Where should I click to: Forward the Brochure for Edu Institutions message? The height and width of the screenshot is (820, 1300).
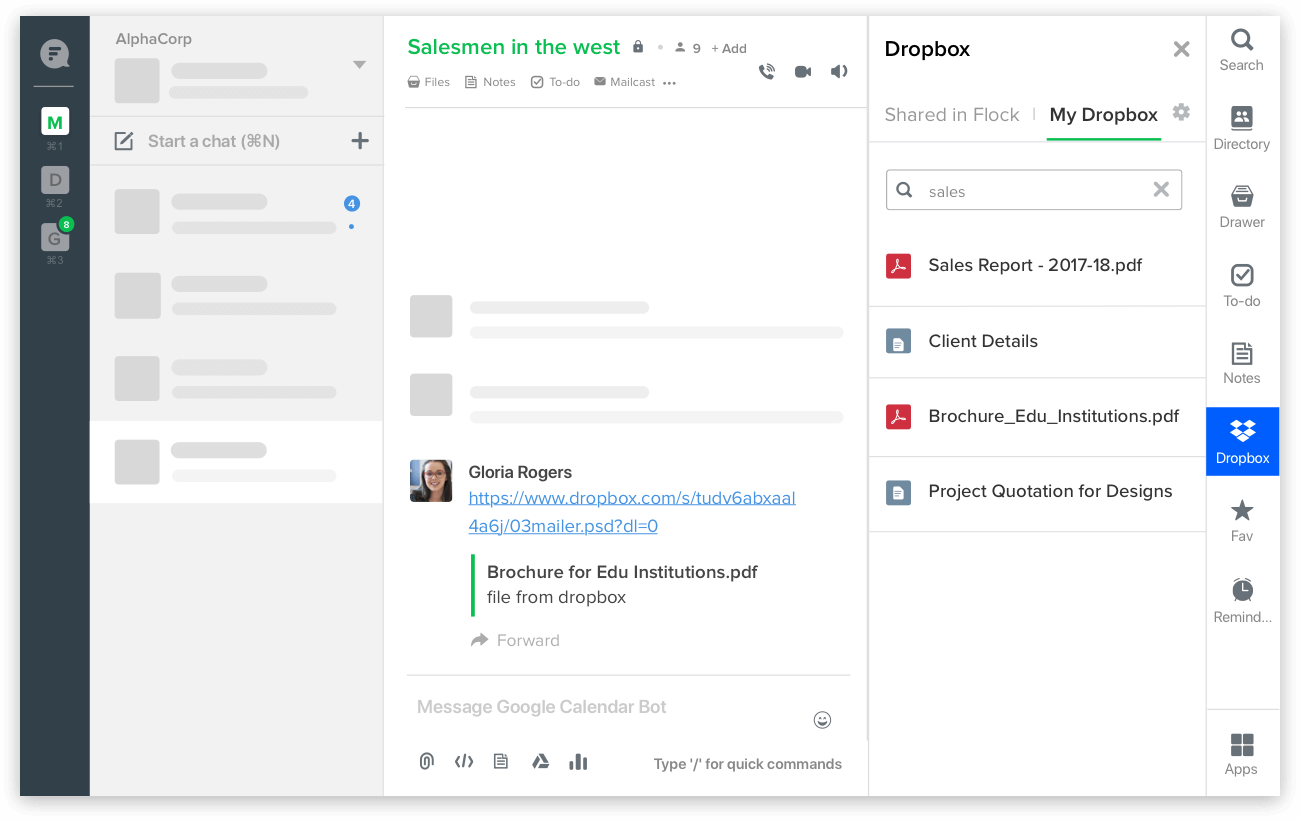point(516,640)
